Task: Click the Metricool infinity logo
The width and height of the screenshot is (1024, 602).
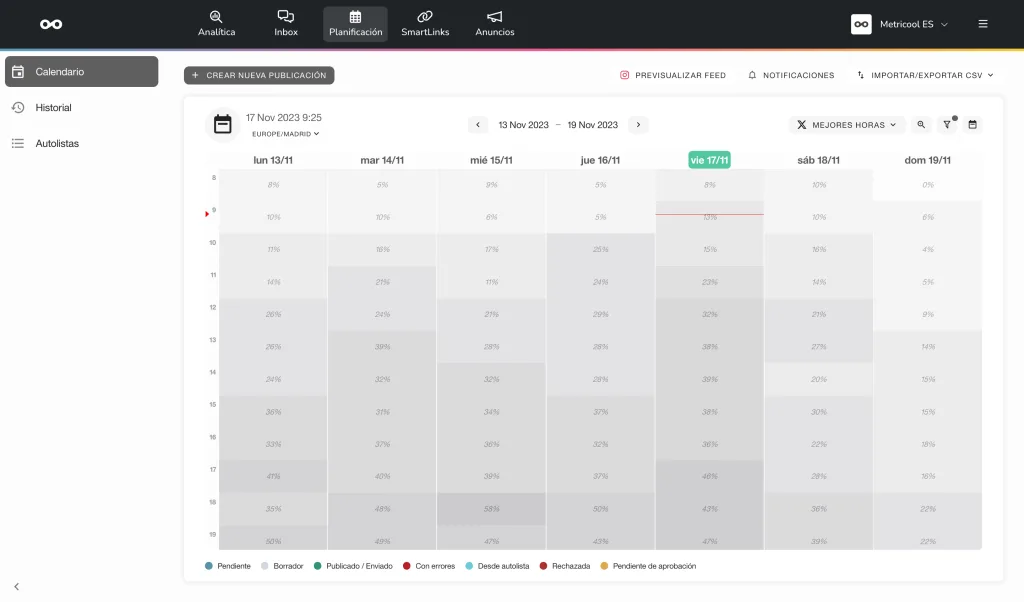Action: point(50,24)
